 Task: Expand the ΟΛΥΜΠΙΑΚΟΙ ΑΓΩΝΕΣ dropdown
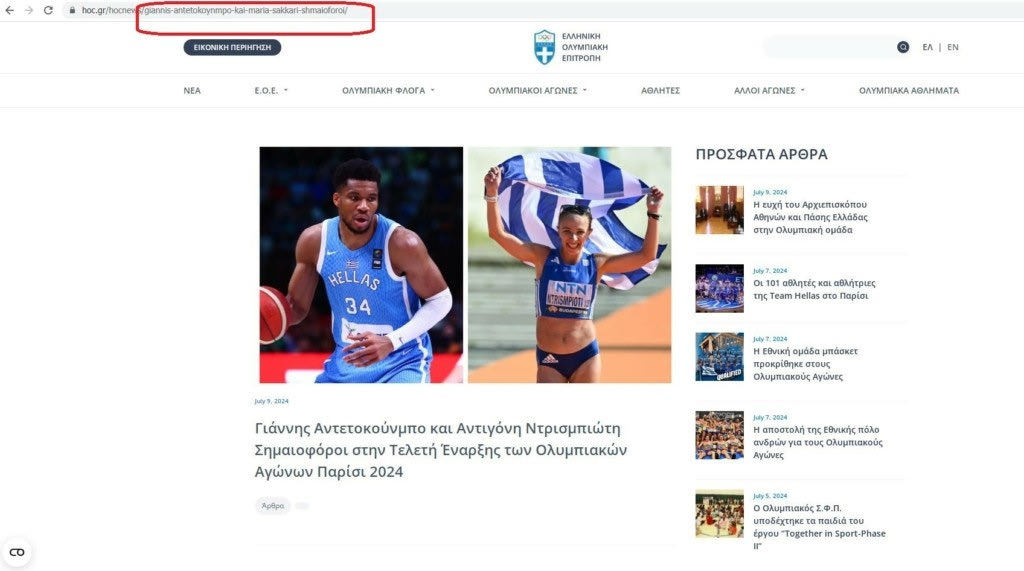[537, 90]
